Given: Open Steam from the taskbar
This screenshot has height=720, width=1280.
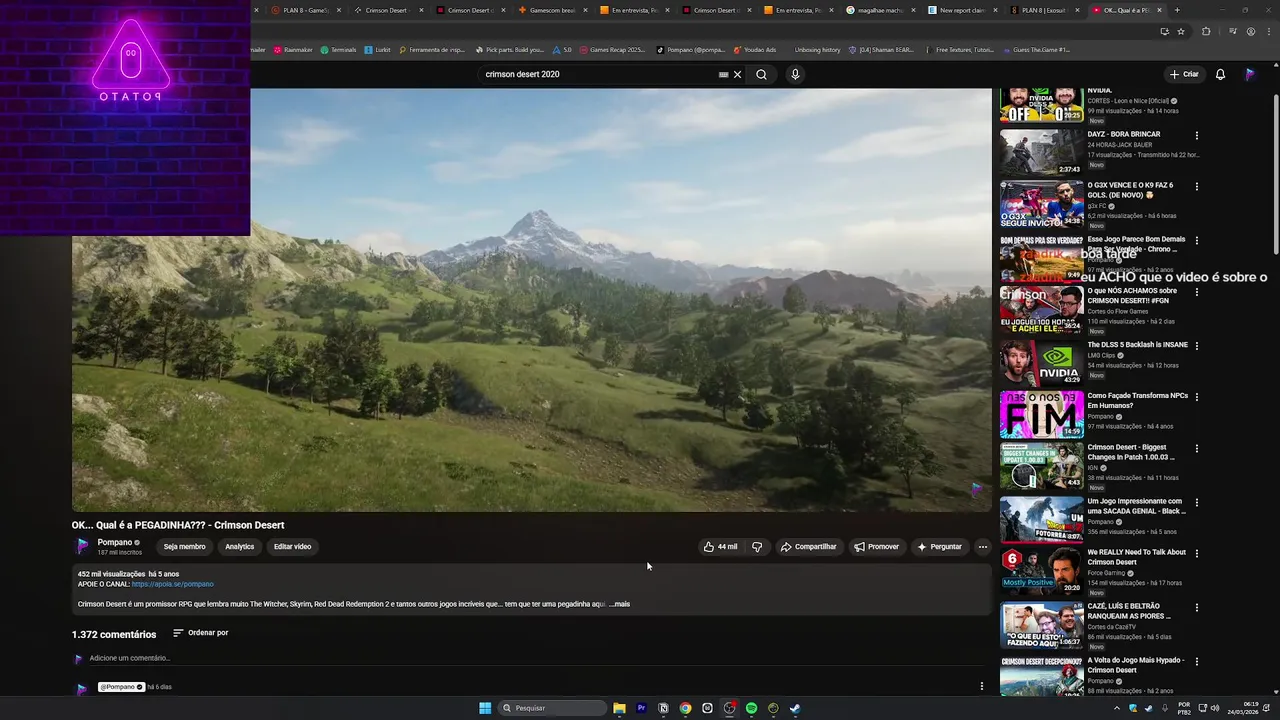Looking at the screenshot, I should tap(795, 708).
